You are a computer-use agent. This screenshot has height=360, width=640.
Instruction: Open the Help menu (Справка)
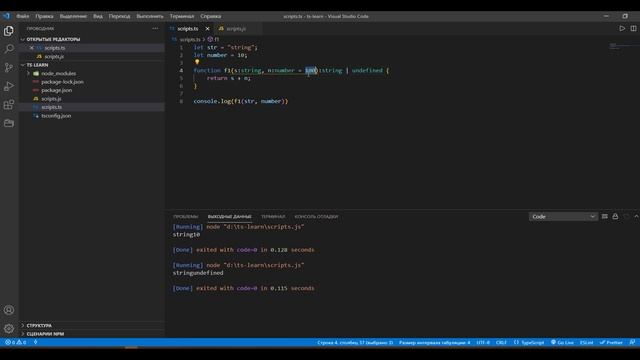(x=211, y=16)
